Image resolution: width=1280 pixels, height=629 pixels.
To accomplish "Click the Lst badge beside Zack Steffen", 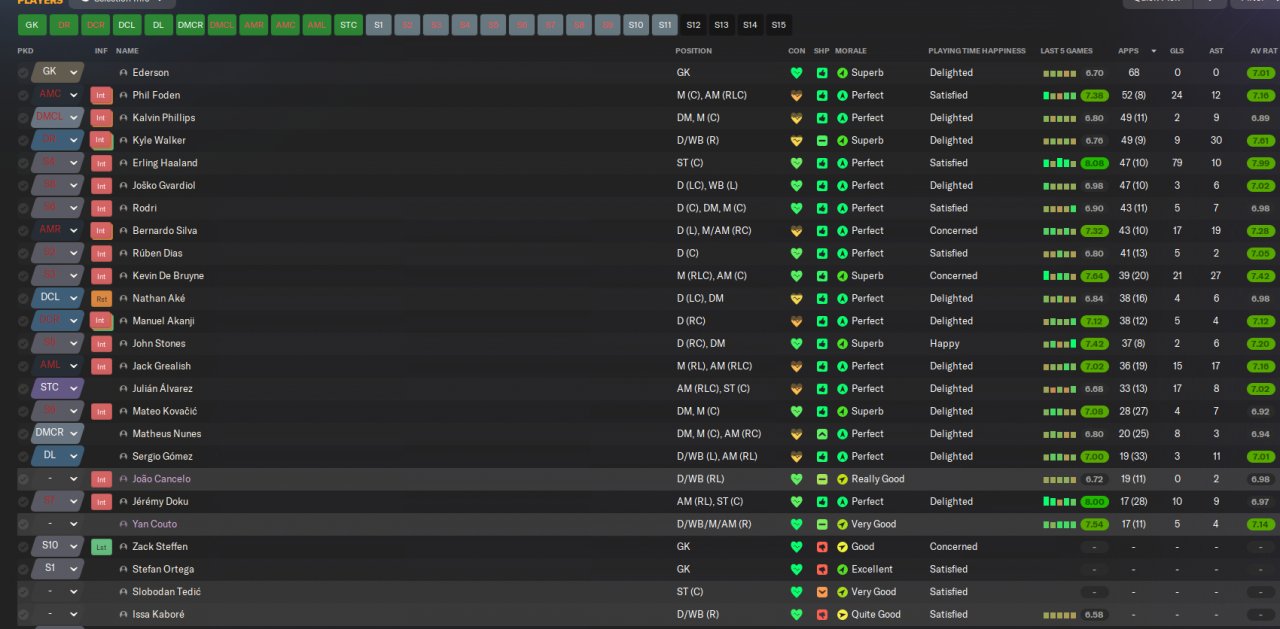I will [x=101, y=547].
